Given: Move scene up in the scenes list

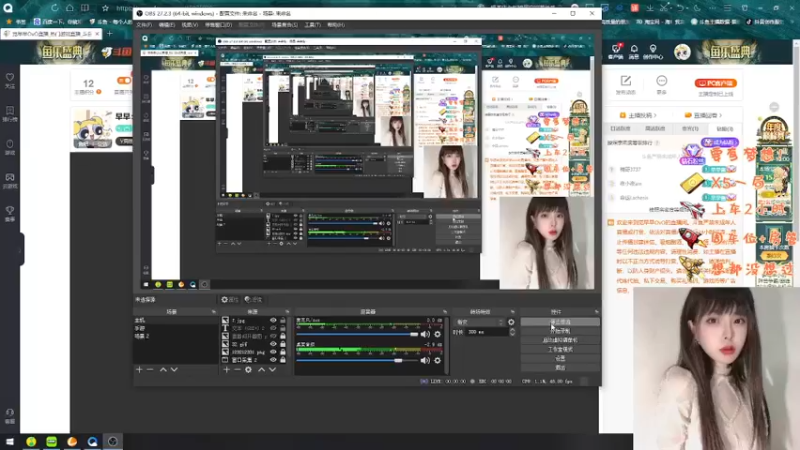Looking at the screenshot, I should click(x=163, y=369).
